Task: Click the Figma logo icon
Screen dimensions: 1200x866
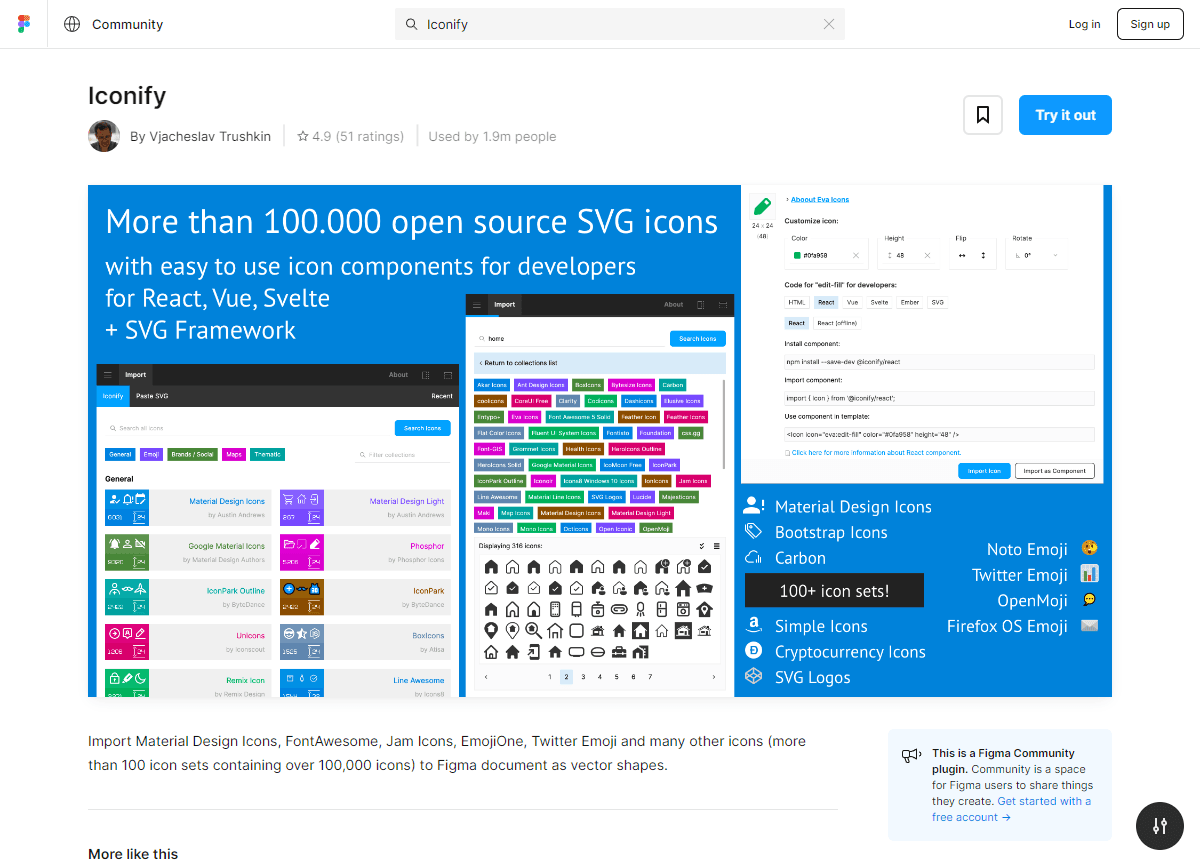Action: [x=24, y=24]
